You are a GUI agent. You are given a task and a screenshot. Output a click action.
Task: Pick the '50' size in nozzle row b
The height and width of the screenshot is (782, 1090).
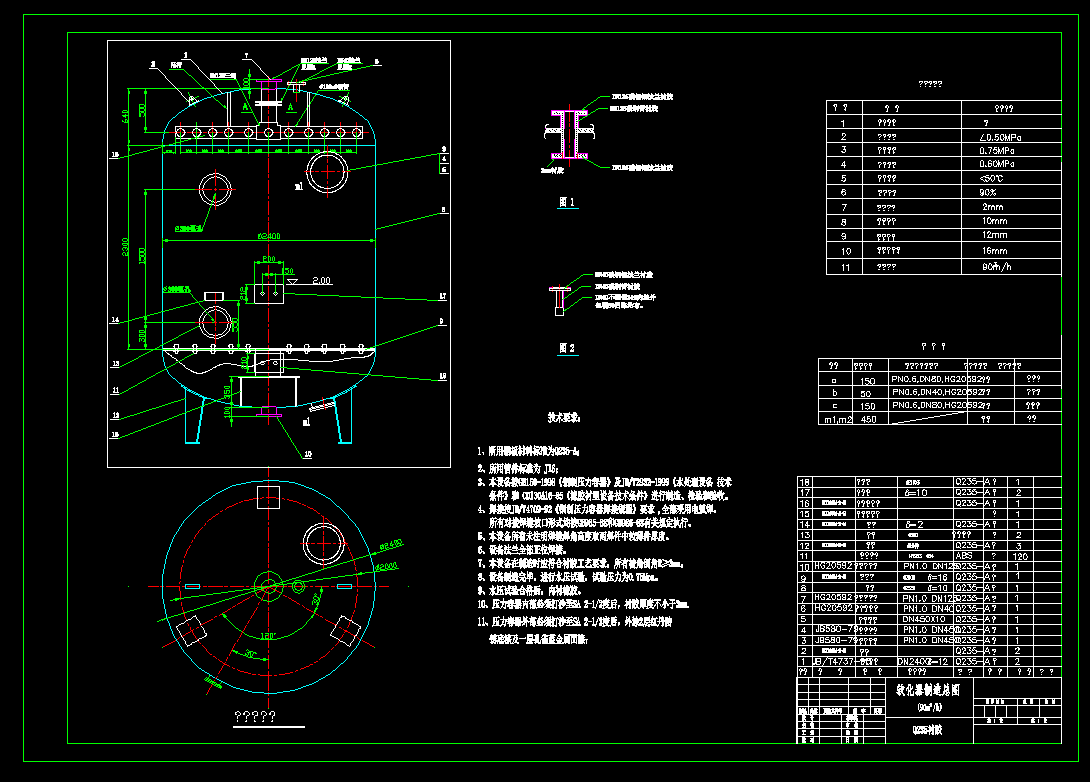point(865,393)
